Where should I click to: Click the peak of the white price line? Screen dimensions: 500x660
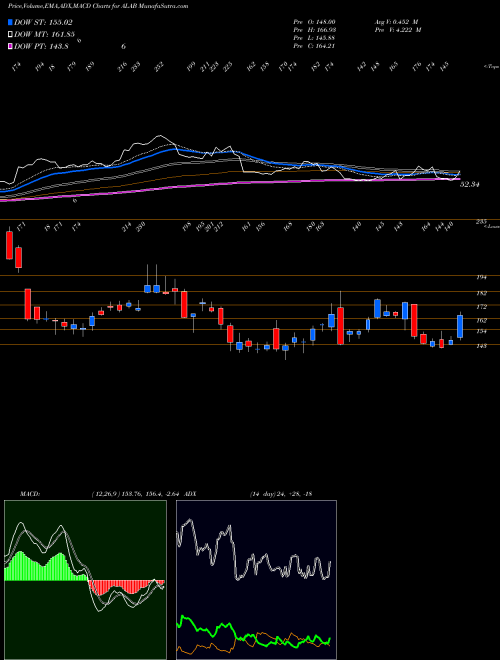(x=160, y=136)
